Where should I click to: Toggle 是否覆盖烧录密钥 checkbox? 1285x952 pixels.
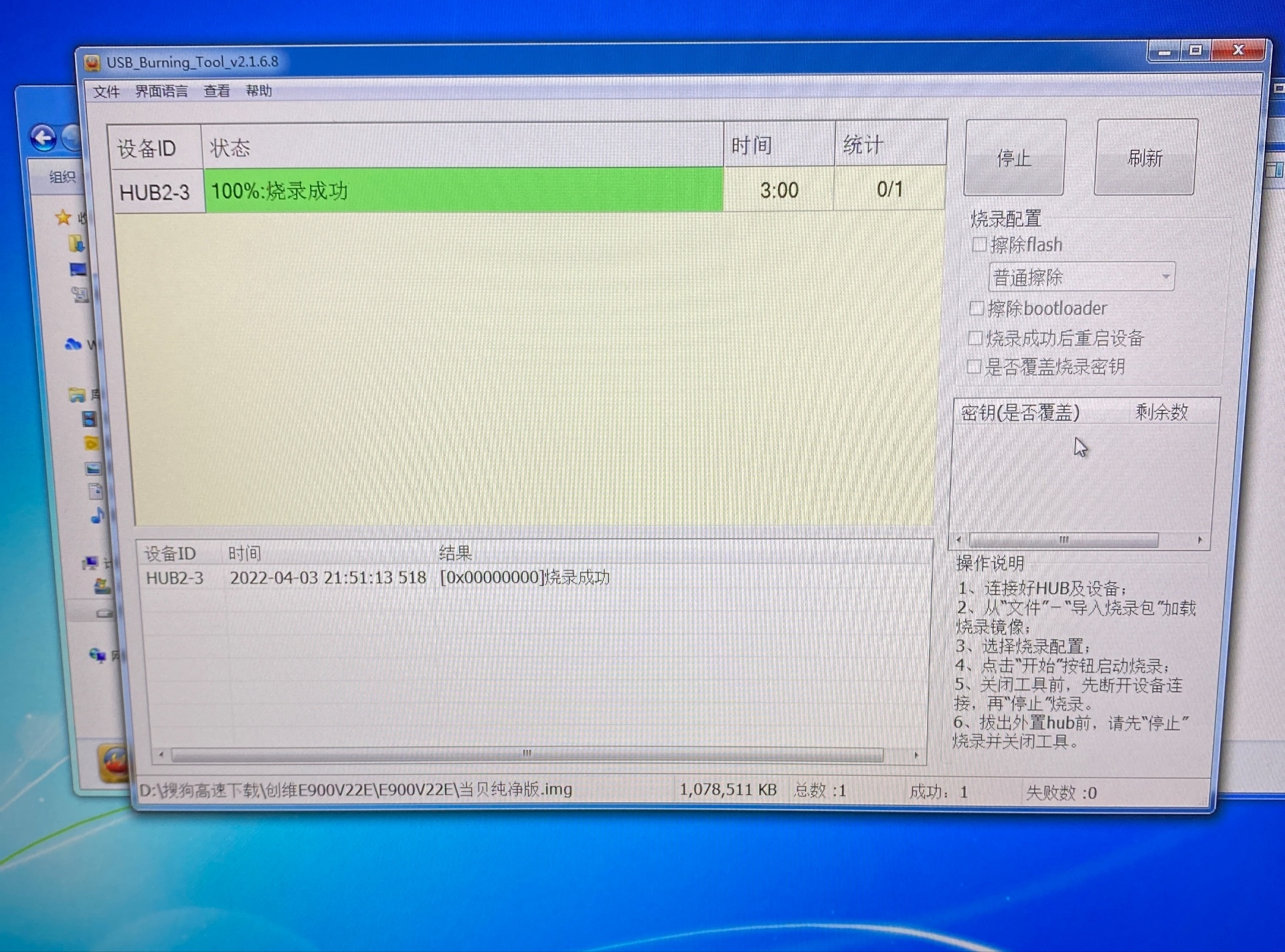(x=974, y=367)
